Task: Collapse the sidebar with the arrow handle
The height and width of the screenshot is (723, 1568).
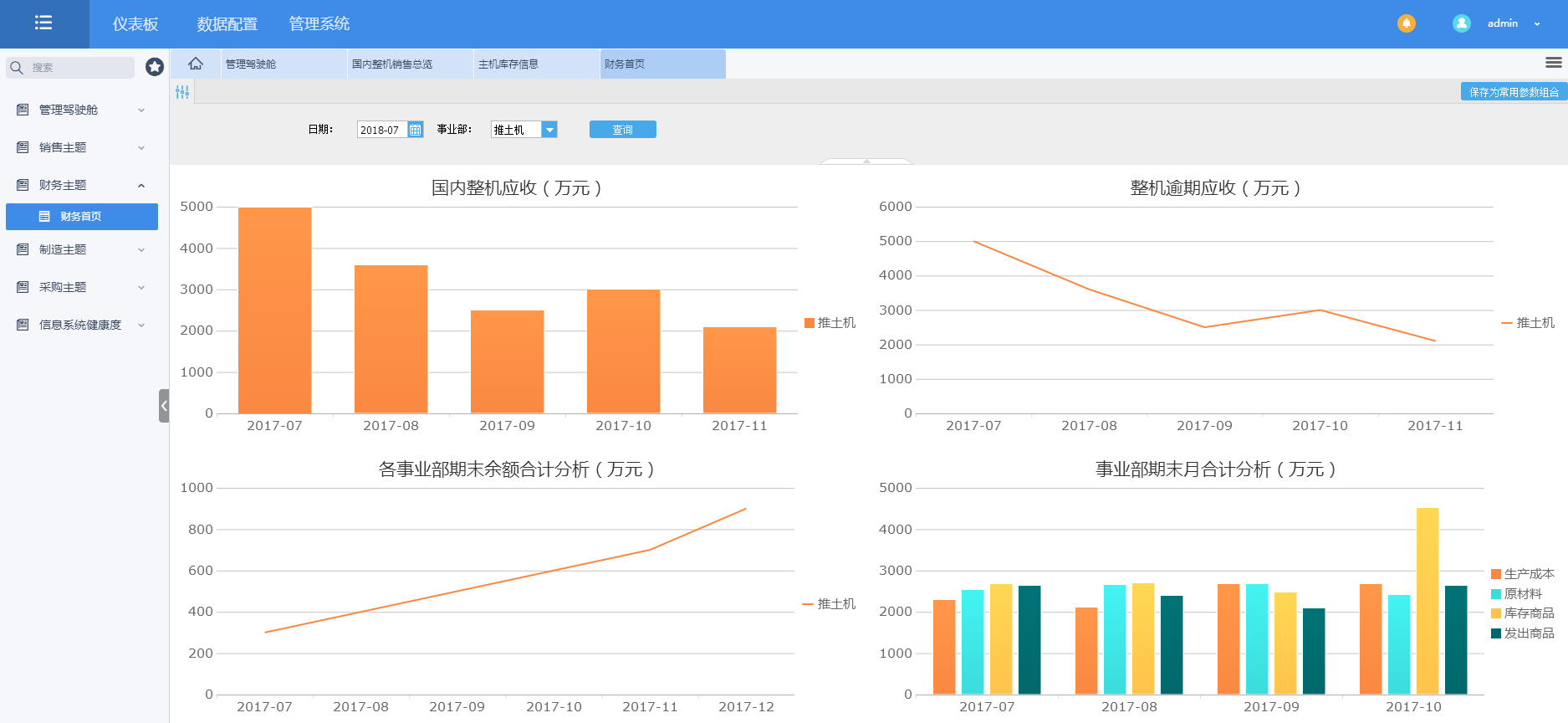Action: pos(164,406)
